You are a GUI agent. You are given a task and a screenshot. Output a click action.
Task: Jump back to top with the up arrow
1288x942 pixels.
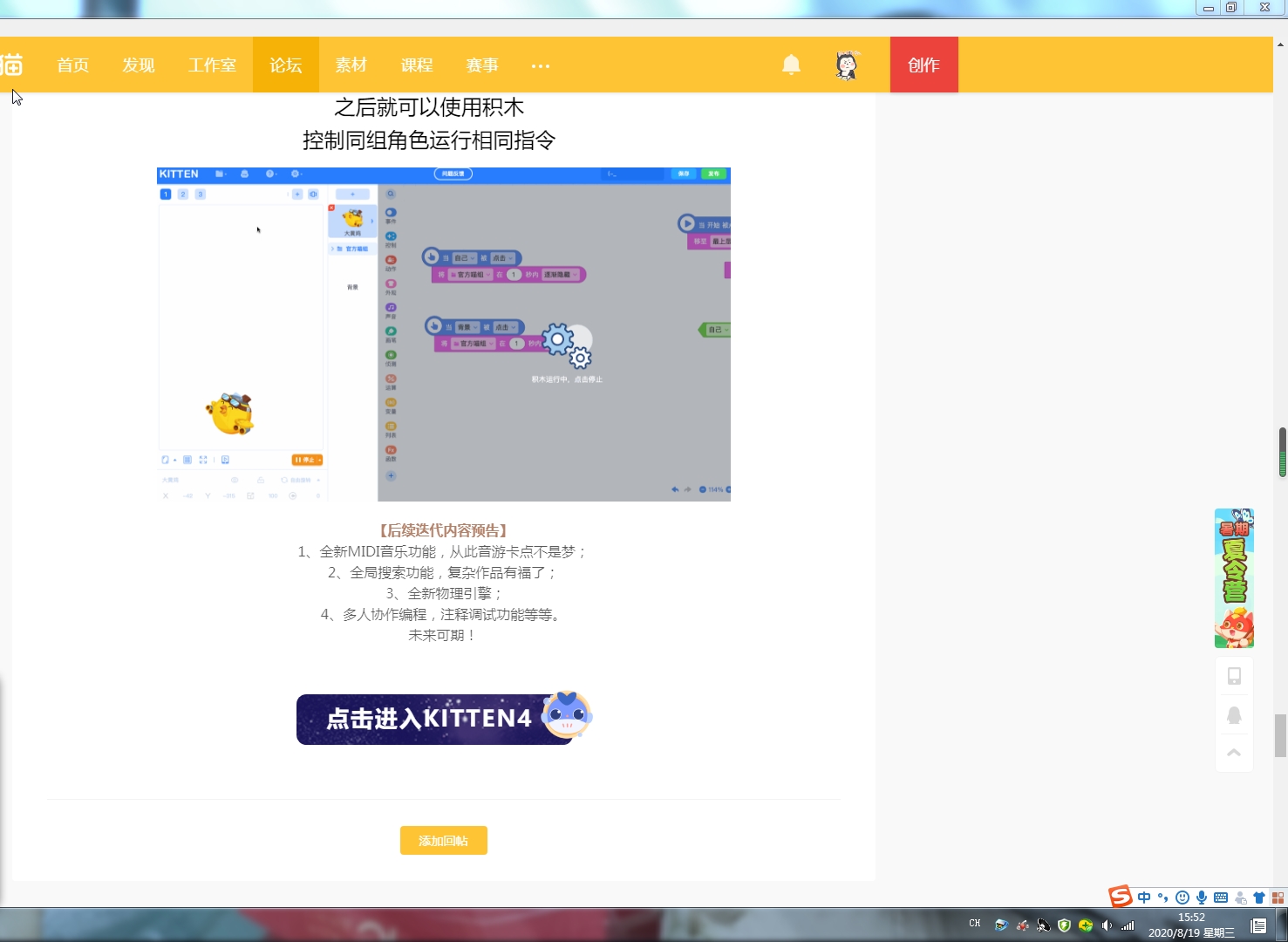coord(1234,752)
